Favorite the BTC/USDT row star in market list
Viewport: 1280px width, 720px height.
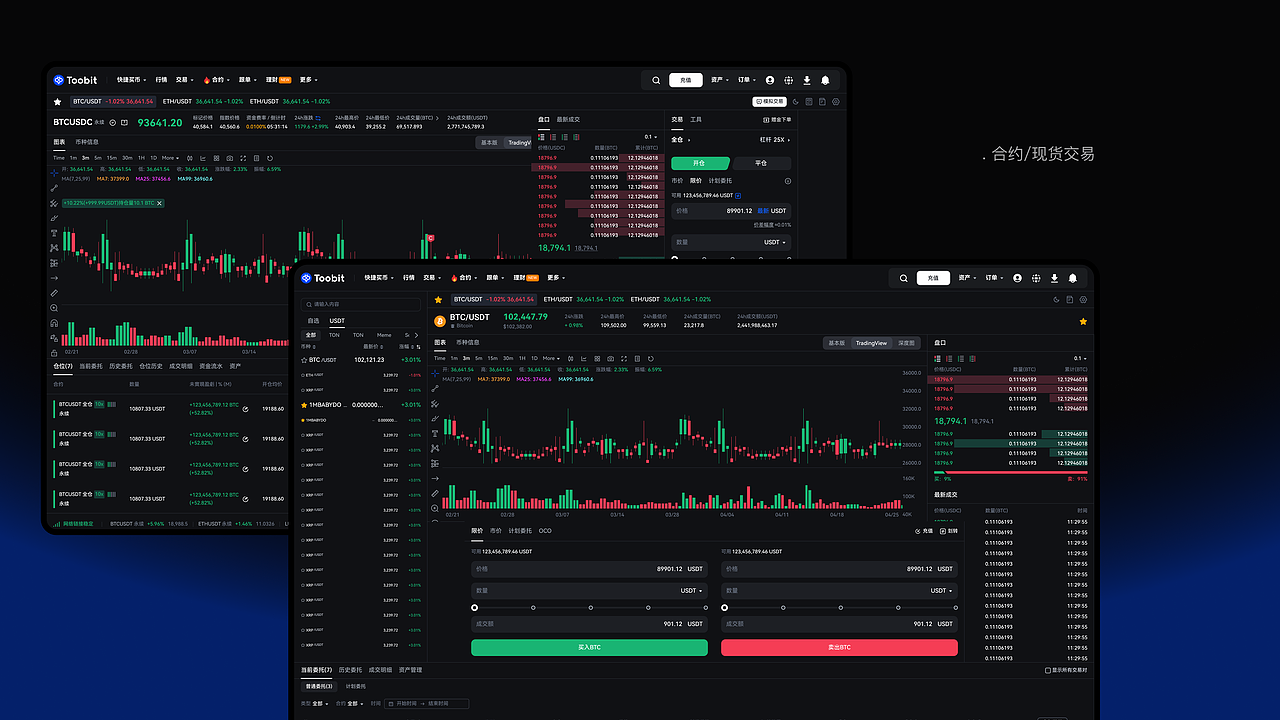coord(304,359)
